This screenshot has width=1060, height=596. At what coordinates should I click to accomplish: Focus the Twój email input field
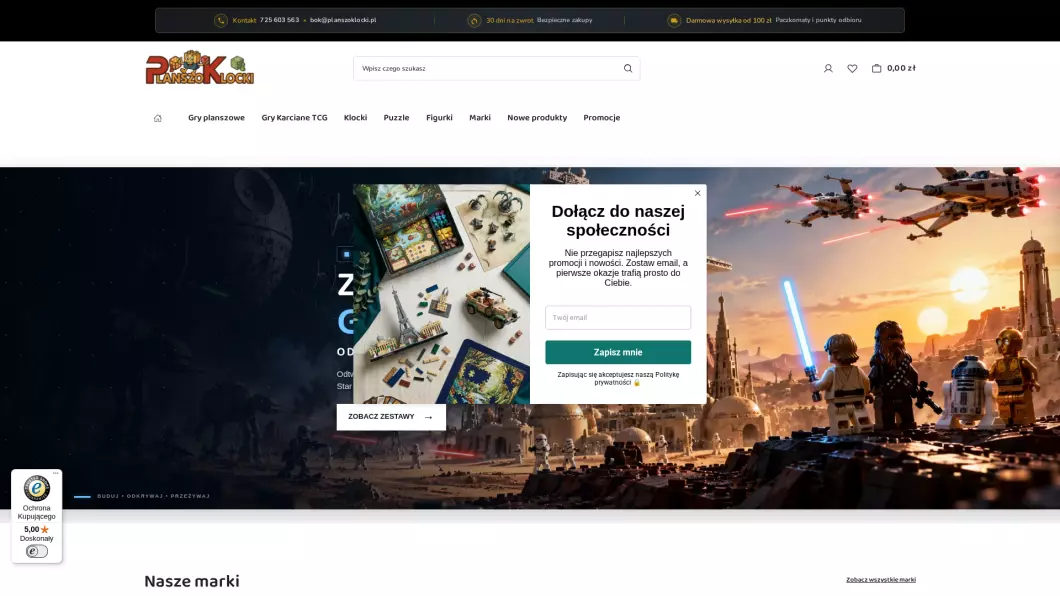[x=618, y=318]
